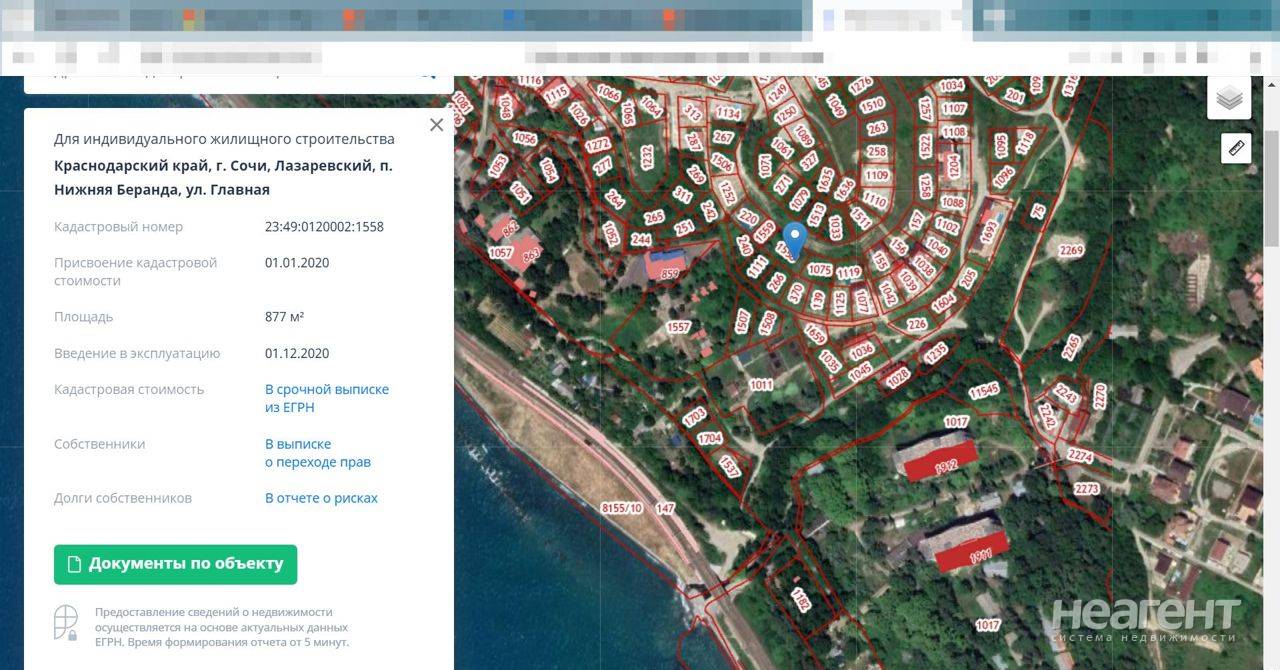Click the globe lock icon near disclaimer

point(66,622)
